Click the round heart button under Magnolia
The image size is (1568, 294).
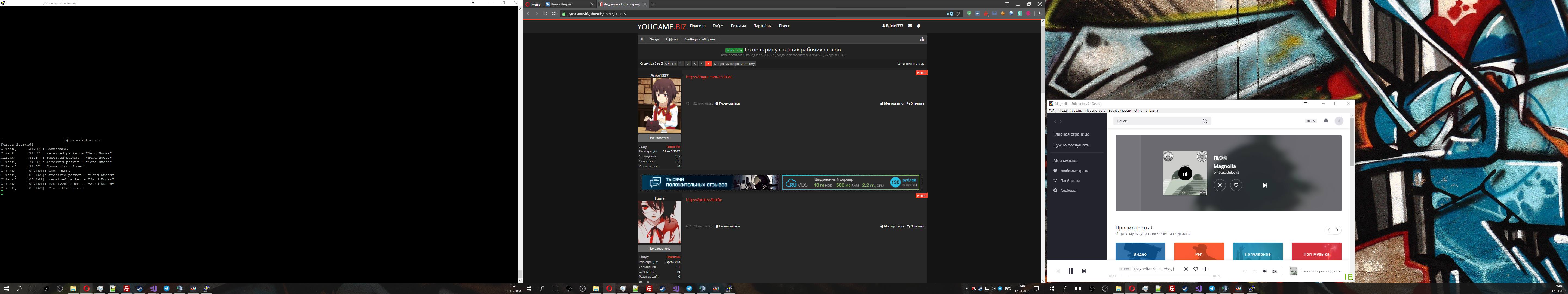click(1236, 185)
